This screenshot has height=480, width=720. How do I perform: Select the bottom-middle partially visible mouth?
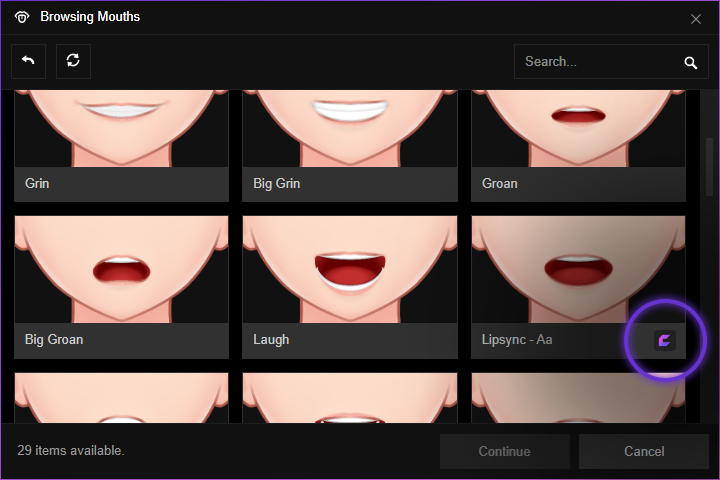click(x=349, y=398)
